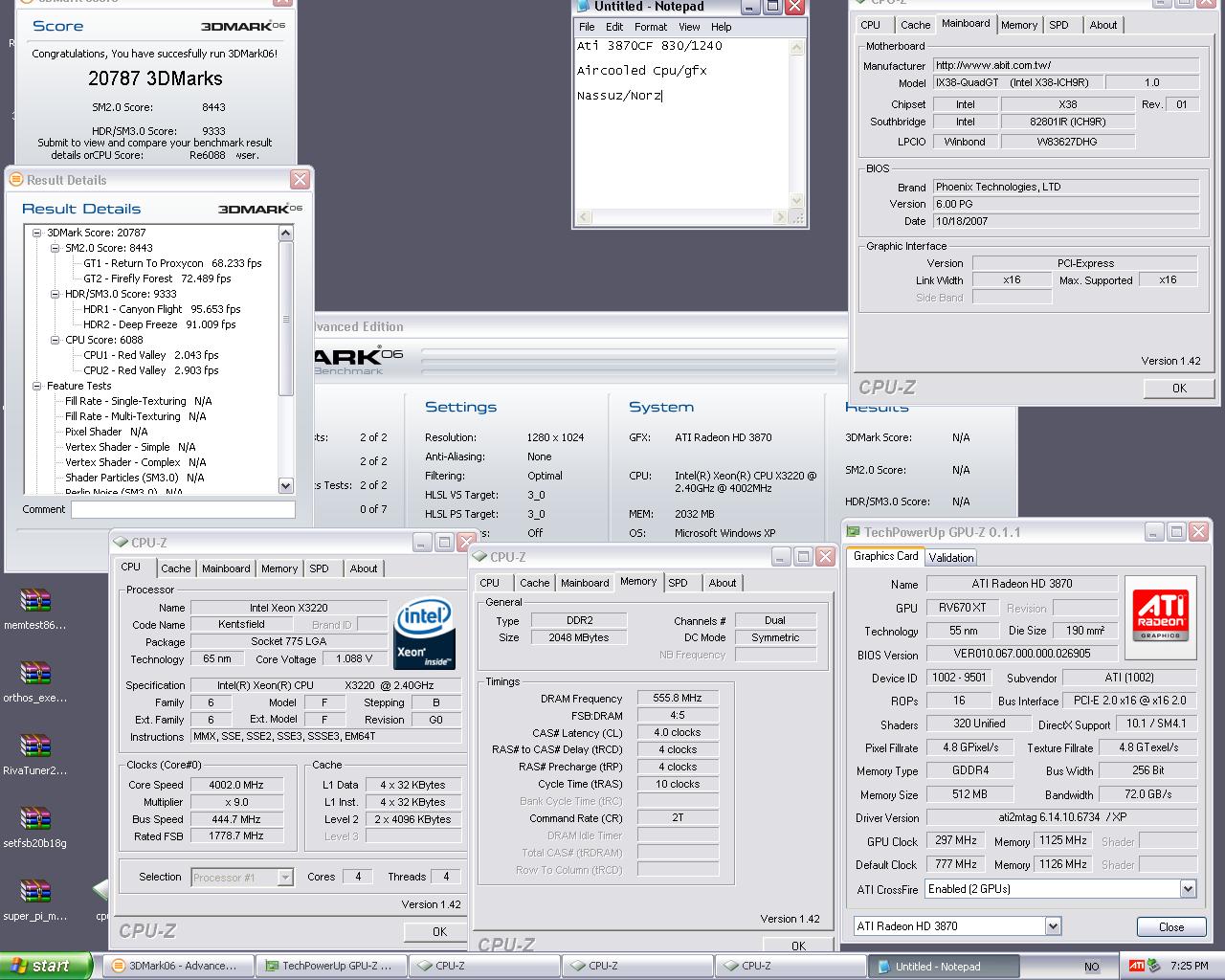Switch to 3DMark06 Advanced taskbar item
Screen dimensions: 1225x980
point(178,966)
